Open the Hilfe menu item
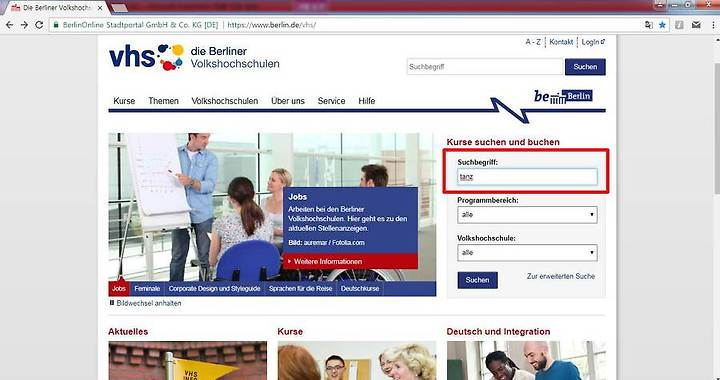Viewport: 720px width, 380px height. tap(366, 101)
